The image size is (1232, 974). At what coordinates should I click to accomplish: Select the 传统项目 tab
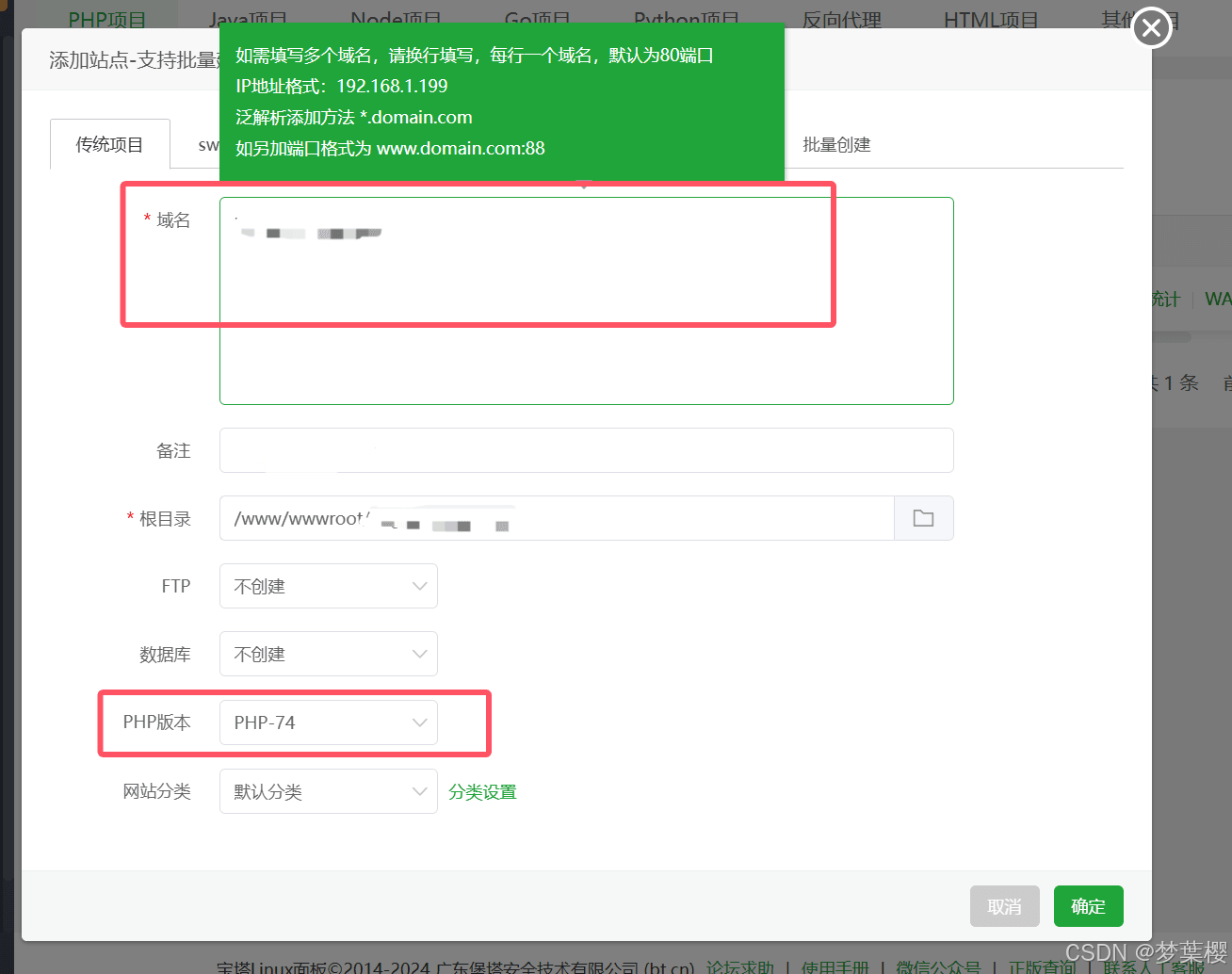tap(110, 144)
